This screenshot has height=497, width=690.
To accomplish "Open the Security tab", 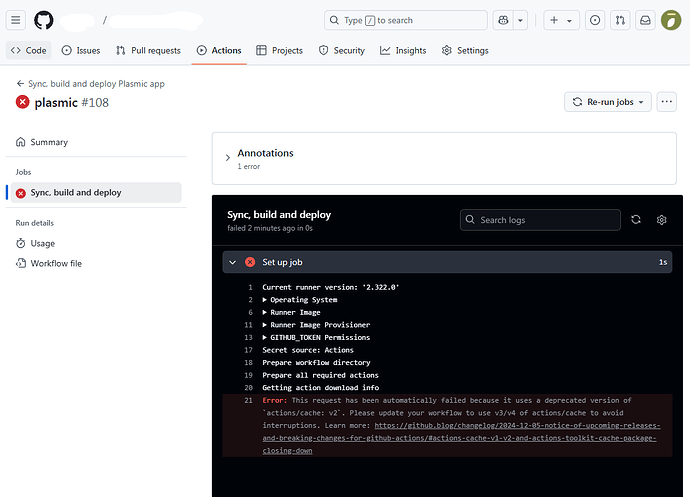I will click(342, 51).
